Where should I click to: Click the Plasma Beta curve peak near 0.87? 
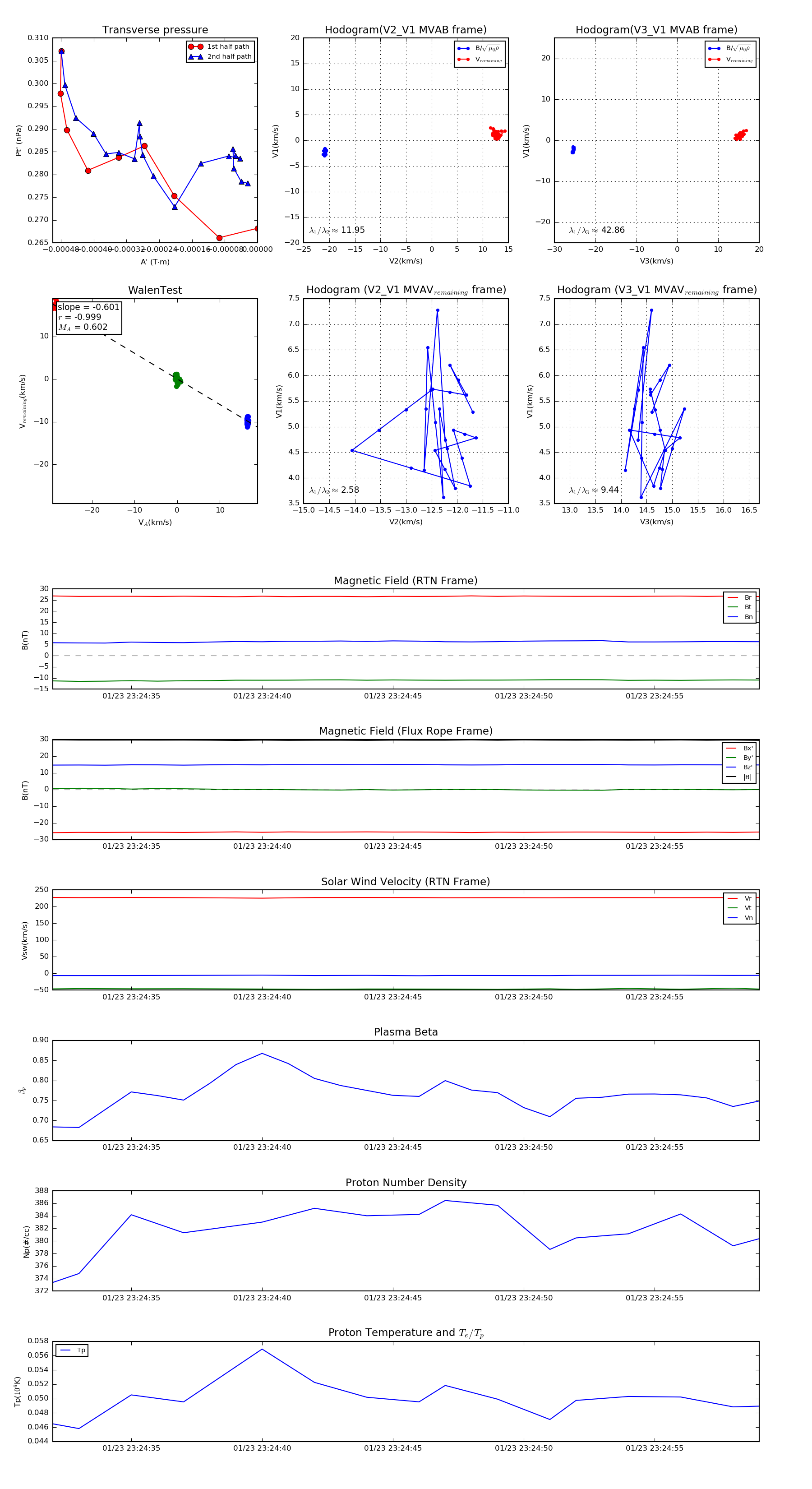(262, 1053)
